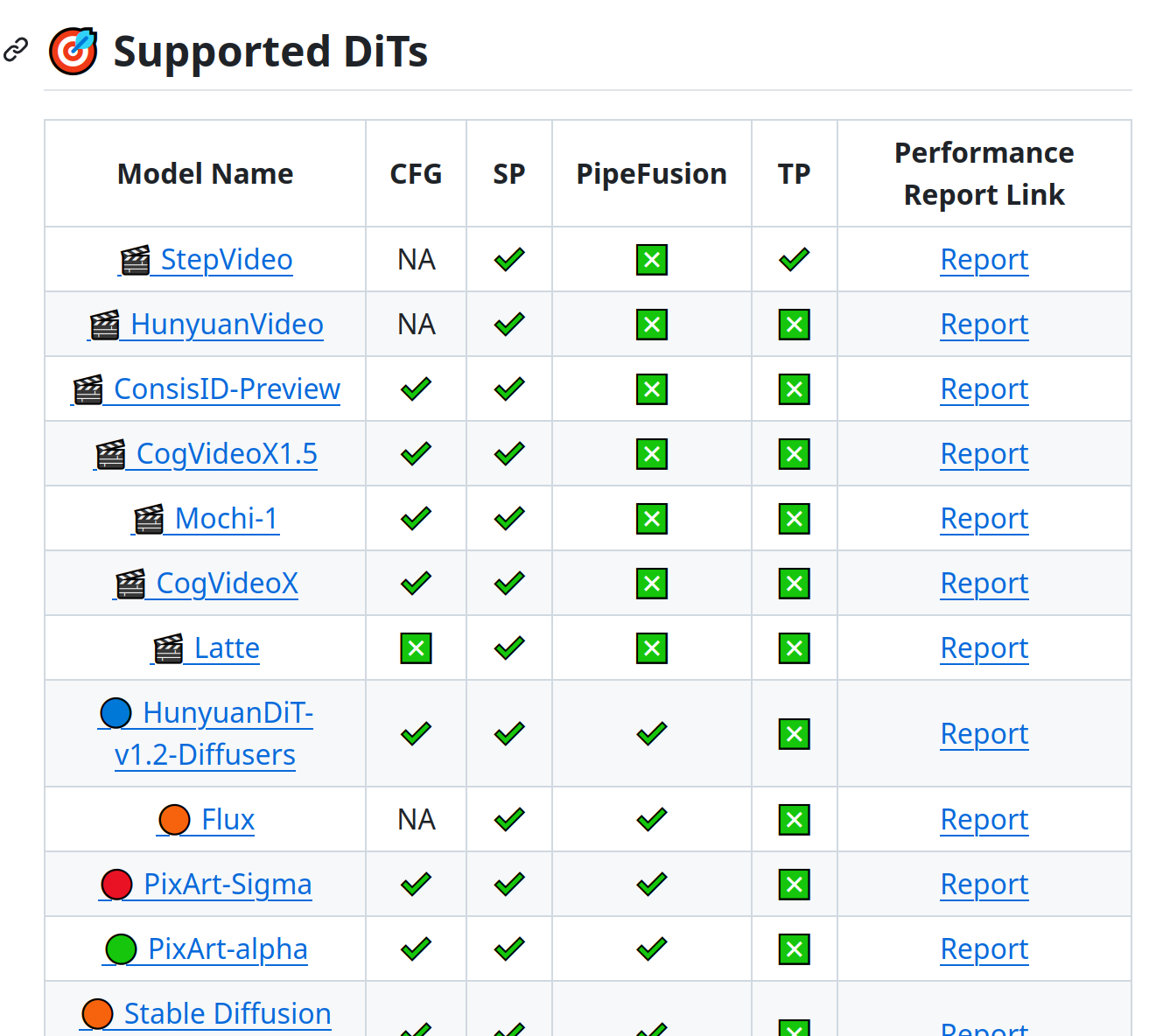
Task: Click the orange circle beside Flux
Action: click(174, 820)
